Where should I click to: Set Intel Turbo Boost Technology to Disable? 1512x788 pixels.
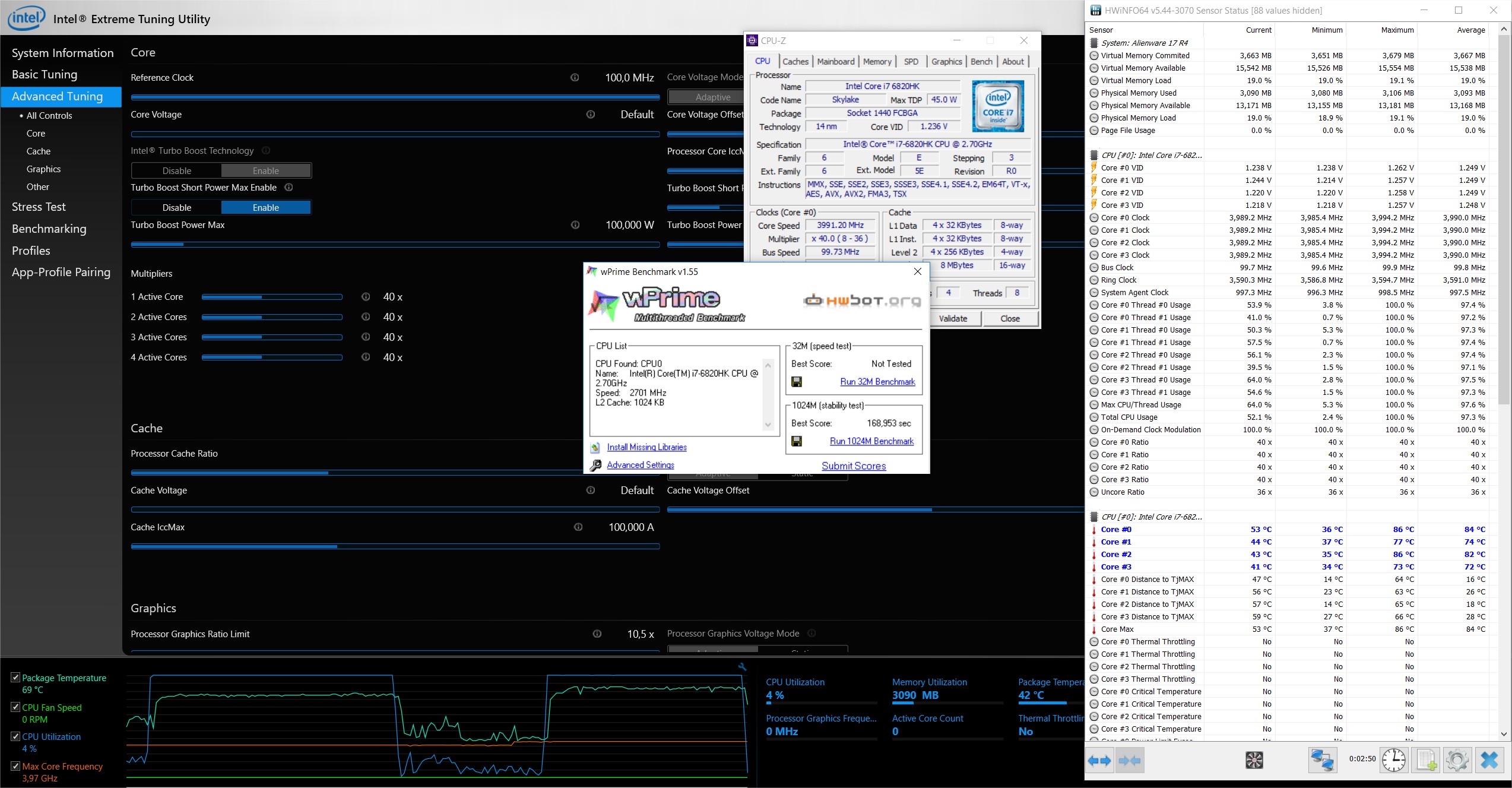click(177, 171)
